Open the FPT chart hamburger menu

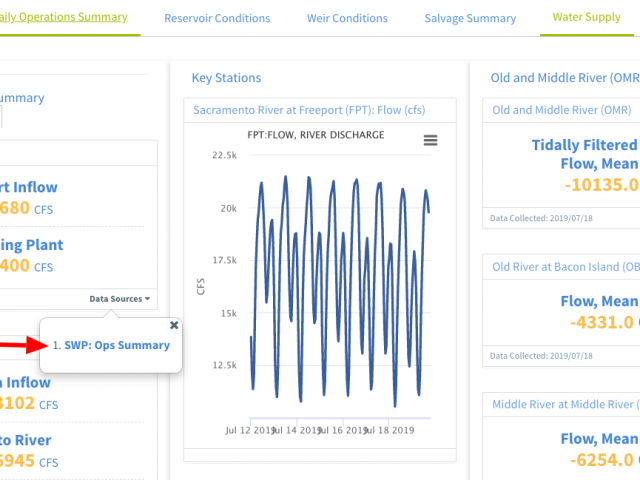pos(430,140)
